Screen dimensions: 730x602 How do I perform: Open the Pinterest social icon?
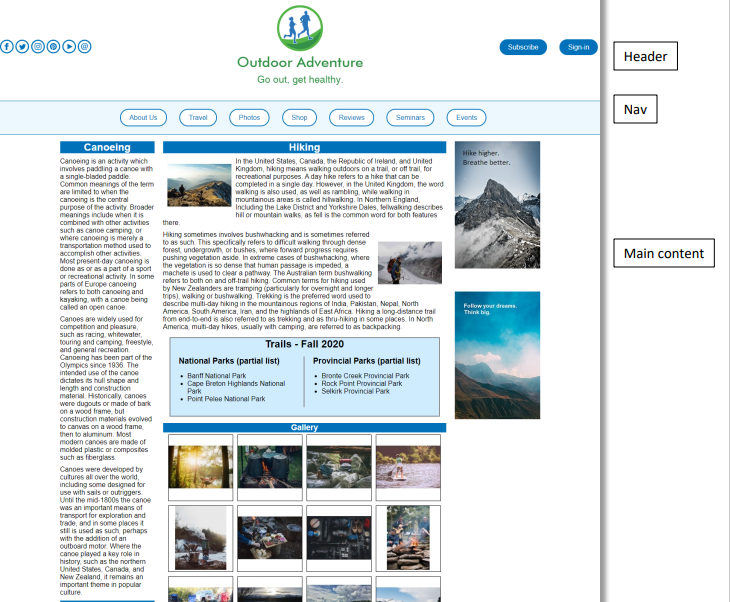pyautogui.click(x=54, y=47)
